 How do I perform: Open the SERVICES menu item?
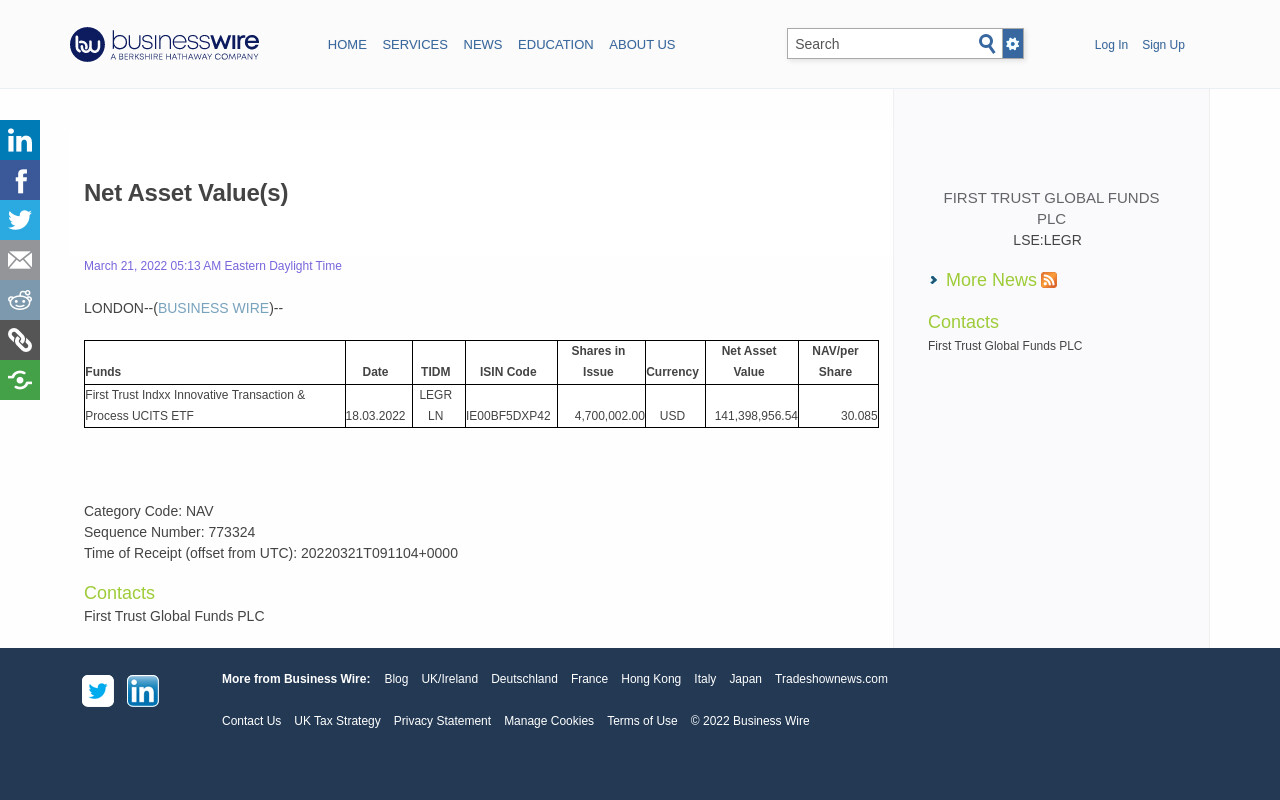point(415,45)
